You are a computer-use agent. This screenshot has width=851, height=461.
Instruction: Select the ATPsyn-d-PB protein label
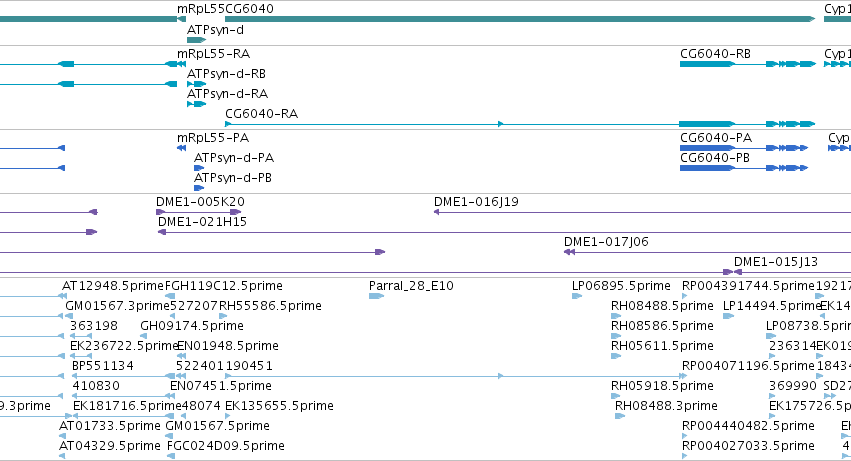coord(233,178)
